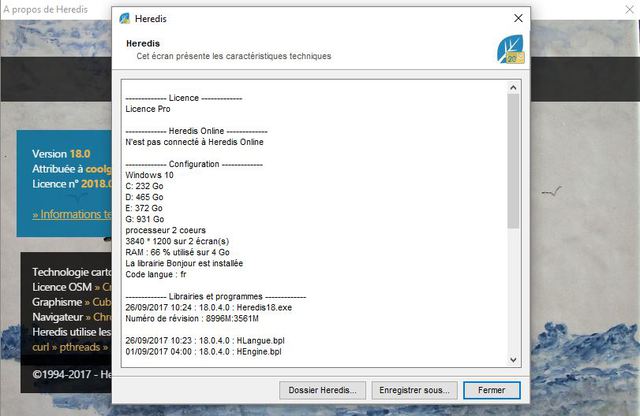640x416 pixels.
Task: Click the ©1994-2017 copyright text
Action: click(x=72, y=374)
